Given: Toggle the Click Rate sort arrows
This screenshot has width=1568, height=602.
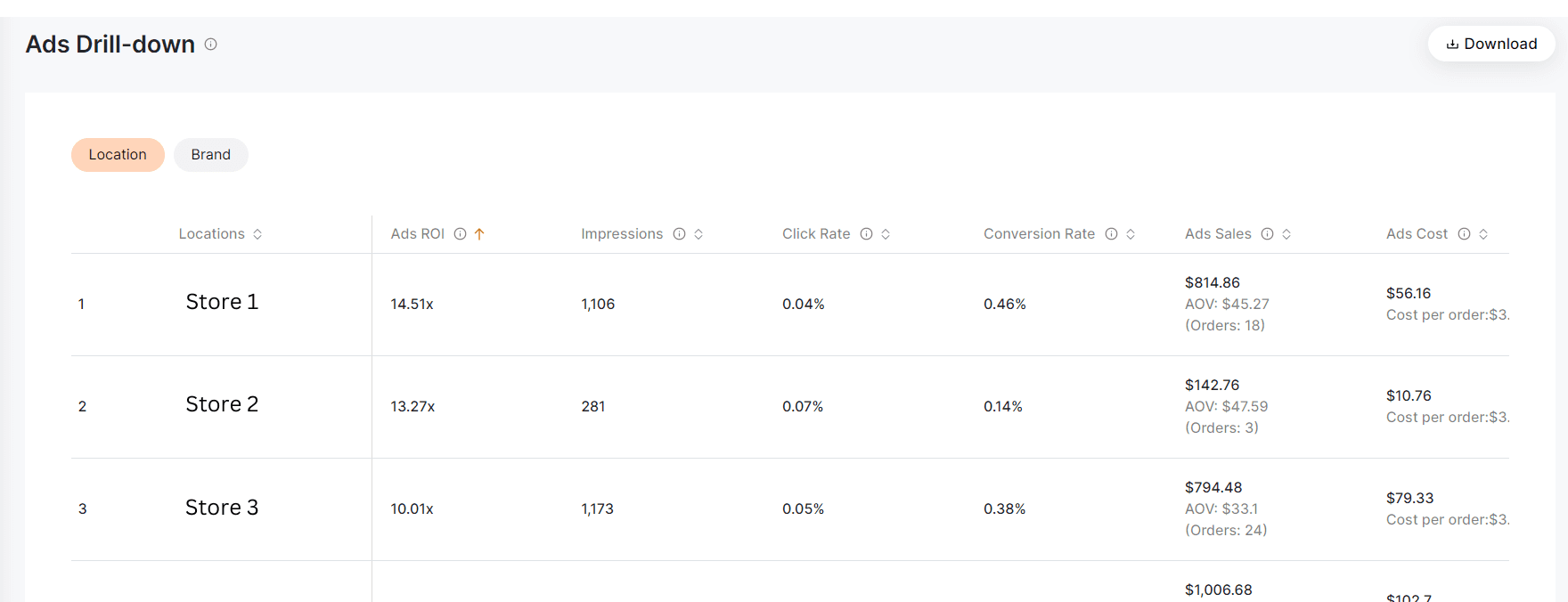Looking at the screenshot, I should 886,234.
